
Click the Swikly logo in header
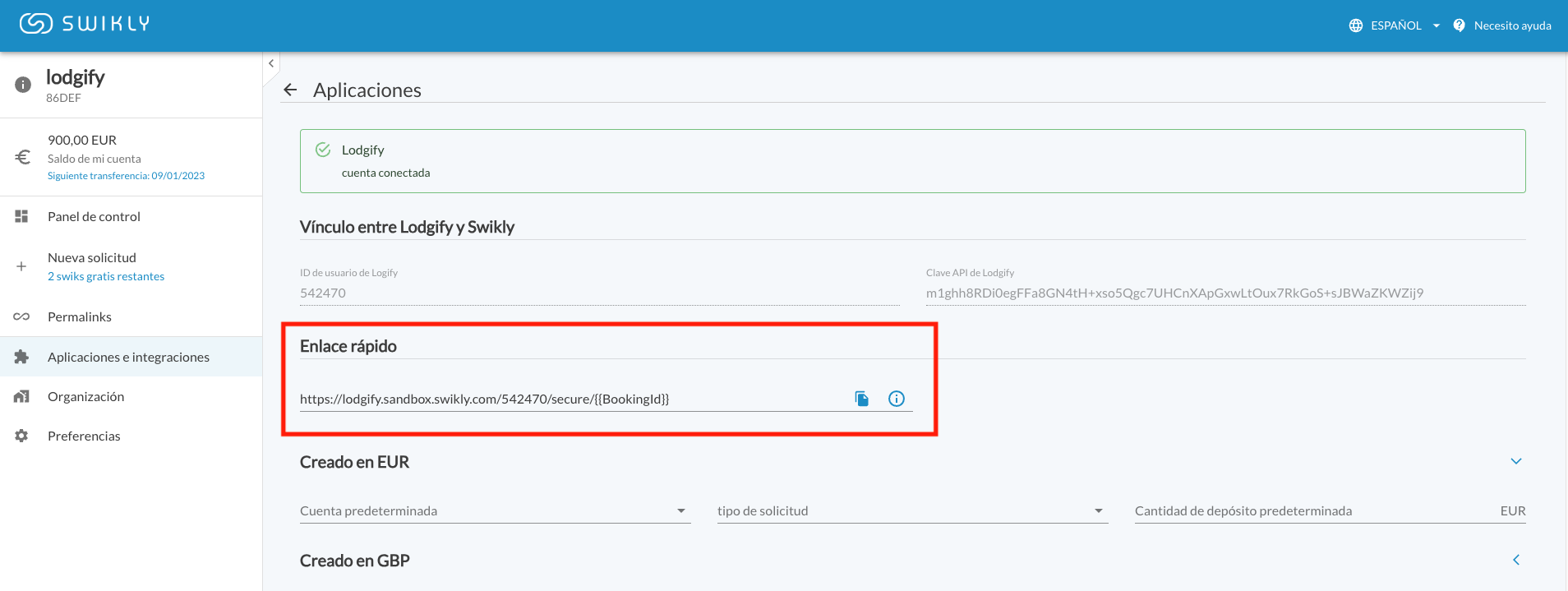click(x=85, y=24)
